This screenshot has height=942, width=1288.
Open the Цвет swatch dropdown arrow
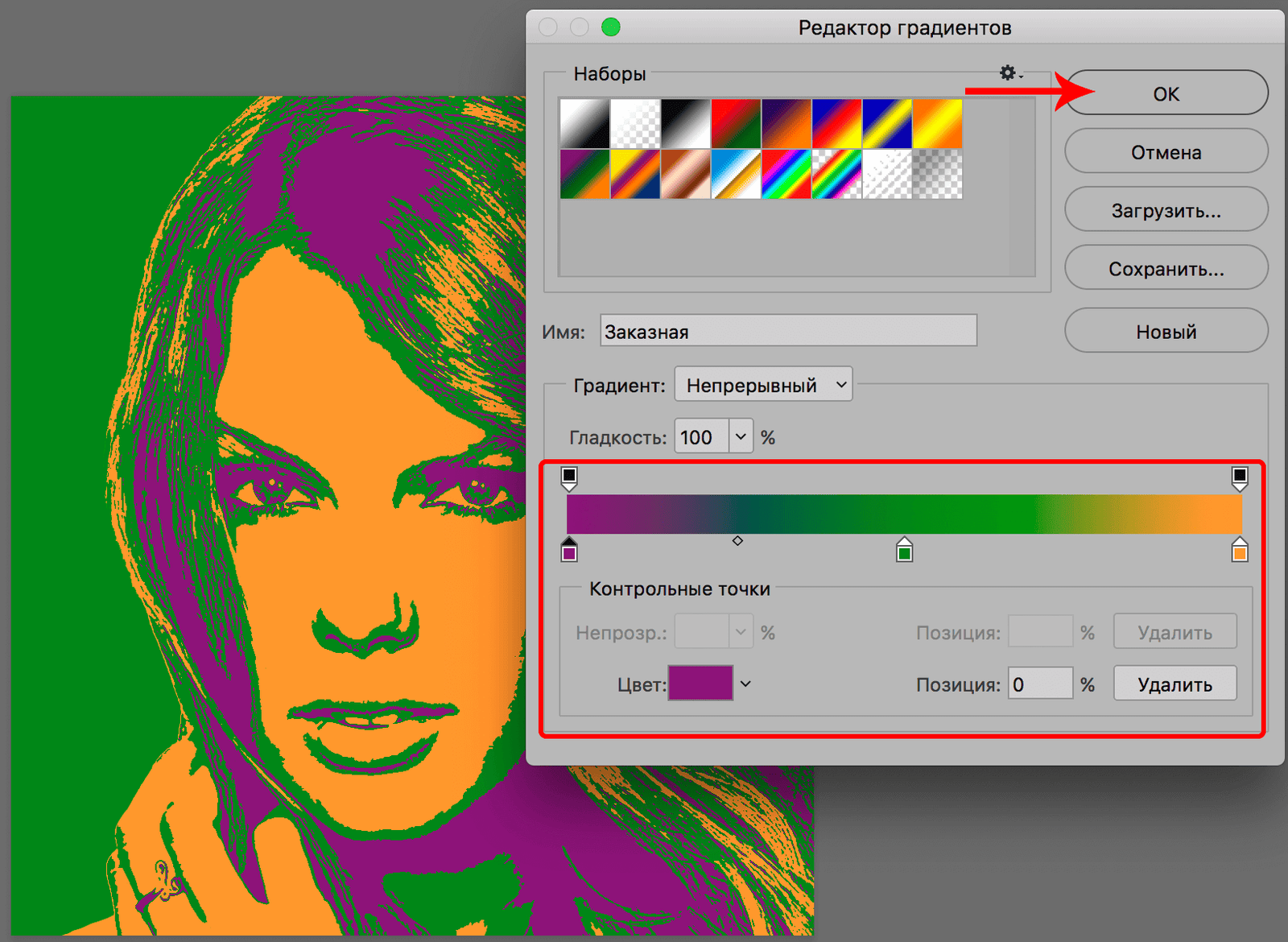tap(745, 683)
